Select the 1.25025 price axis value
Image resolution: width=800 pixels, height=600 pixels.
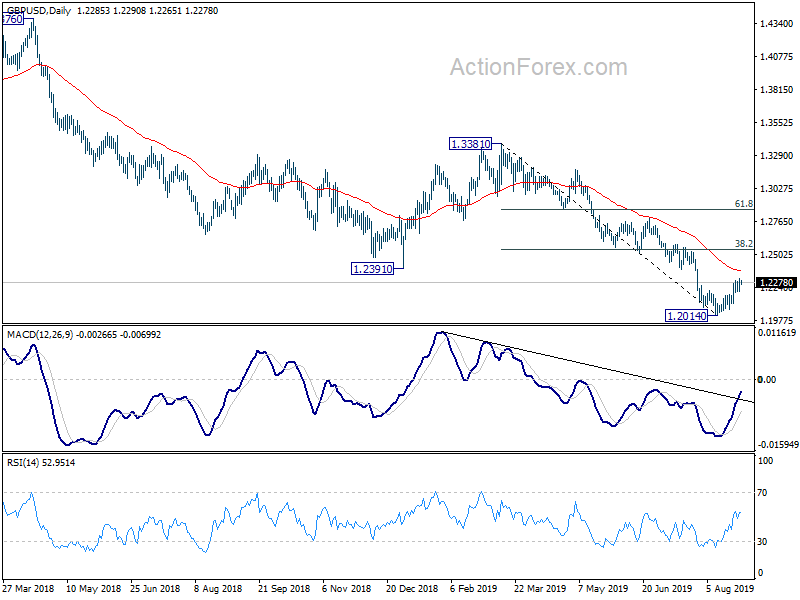coord(777,255)
